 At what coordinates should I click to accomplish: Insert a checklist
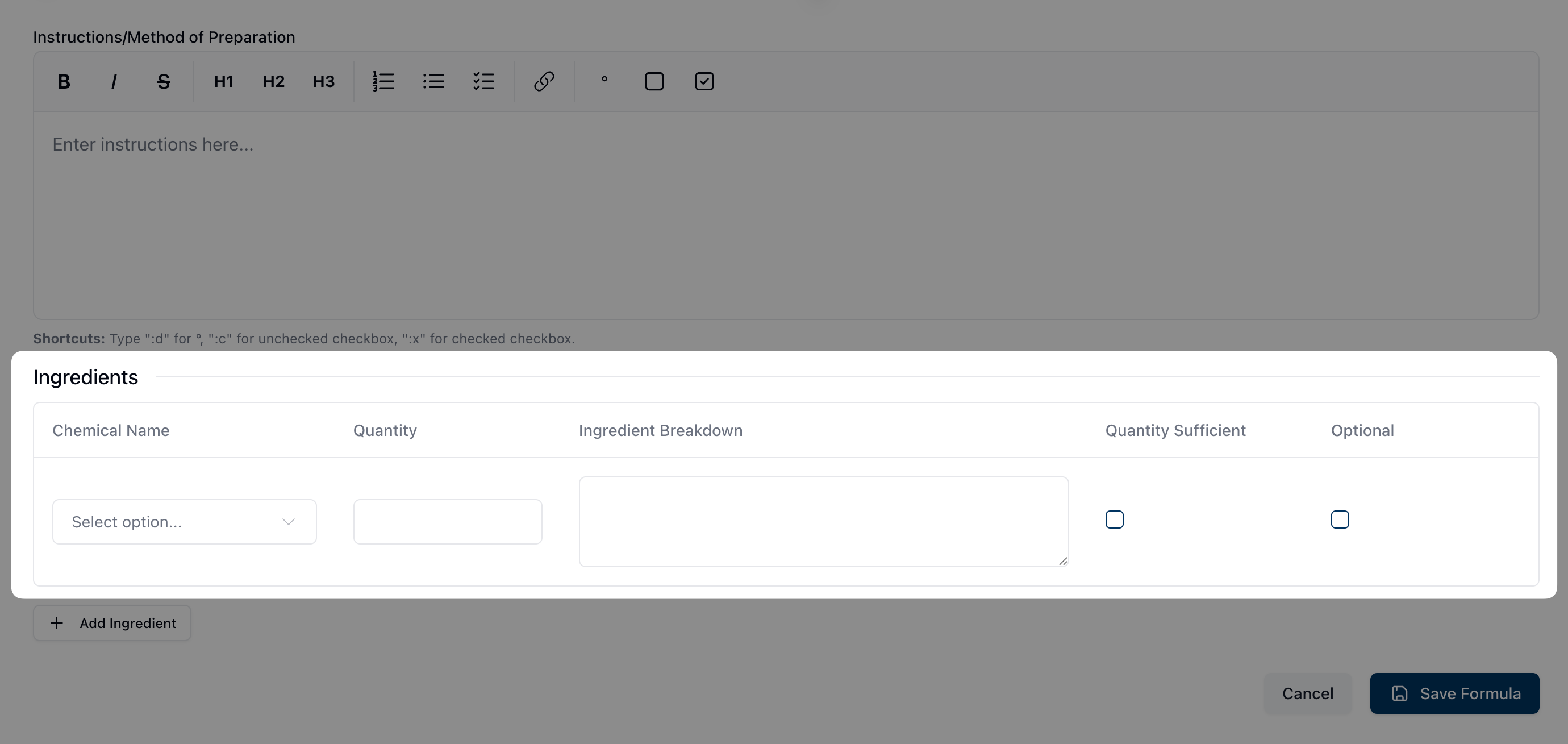coord(483,82)
